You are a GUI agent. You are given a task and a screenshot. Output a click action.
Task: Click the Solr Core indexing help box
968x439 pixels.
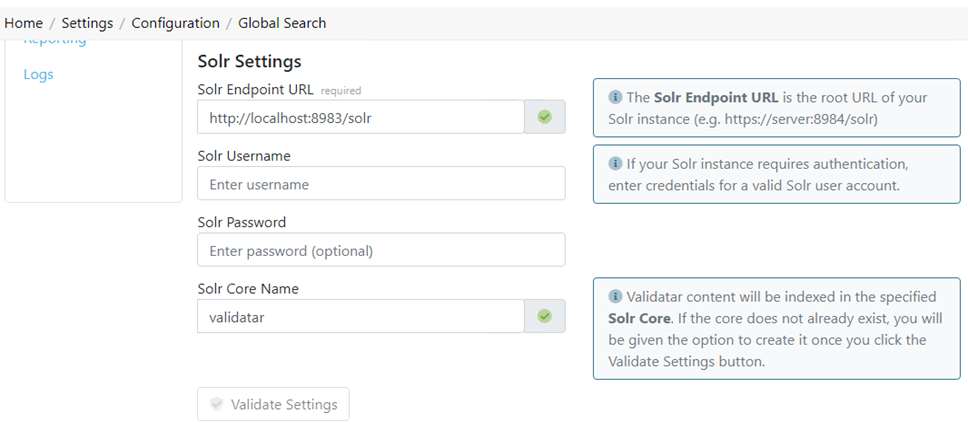tap(777, 328)
